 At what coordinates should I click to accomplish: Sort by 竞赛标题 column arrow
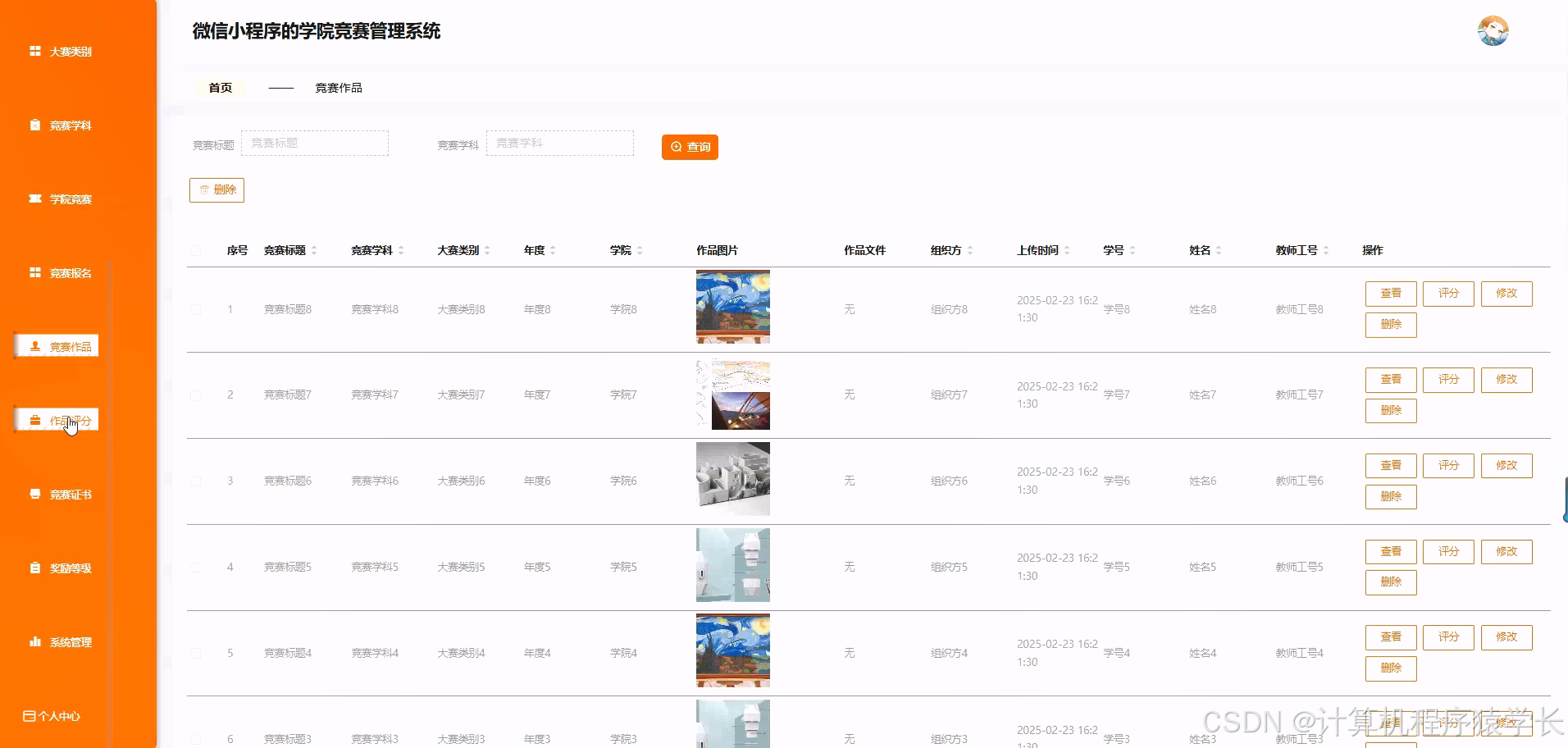(x=314, y=250)
